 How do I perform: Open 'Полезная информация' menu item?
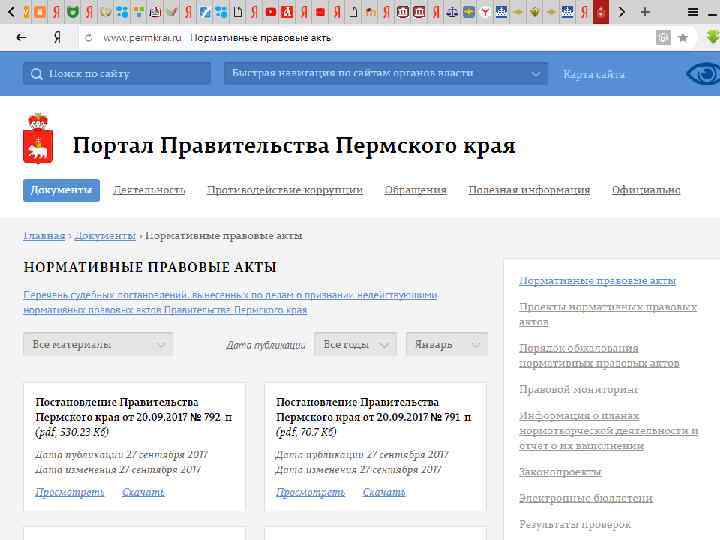tap(529, 190)
